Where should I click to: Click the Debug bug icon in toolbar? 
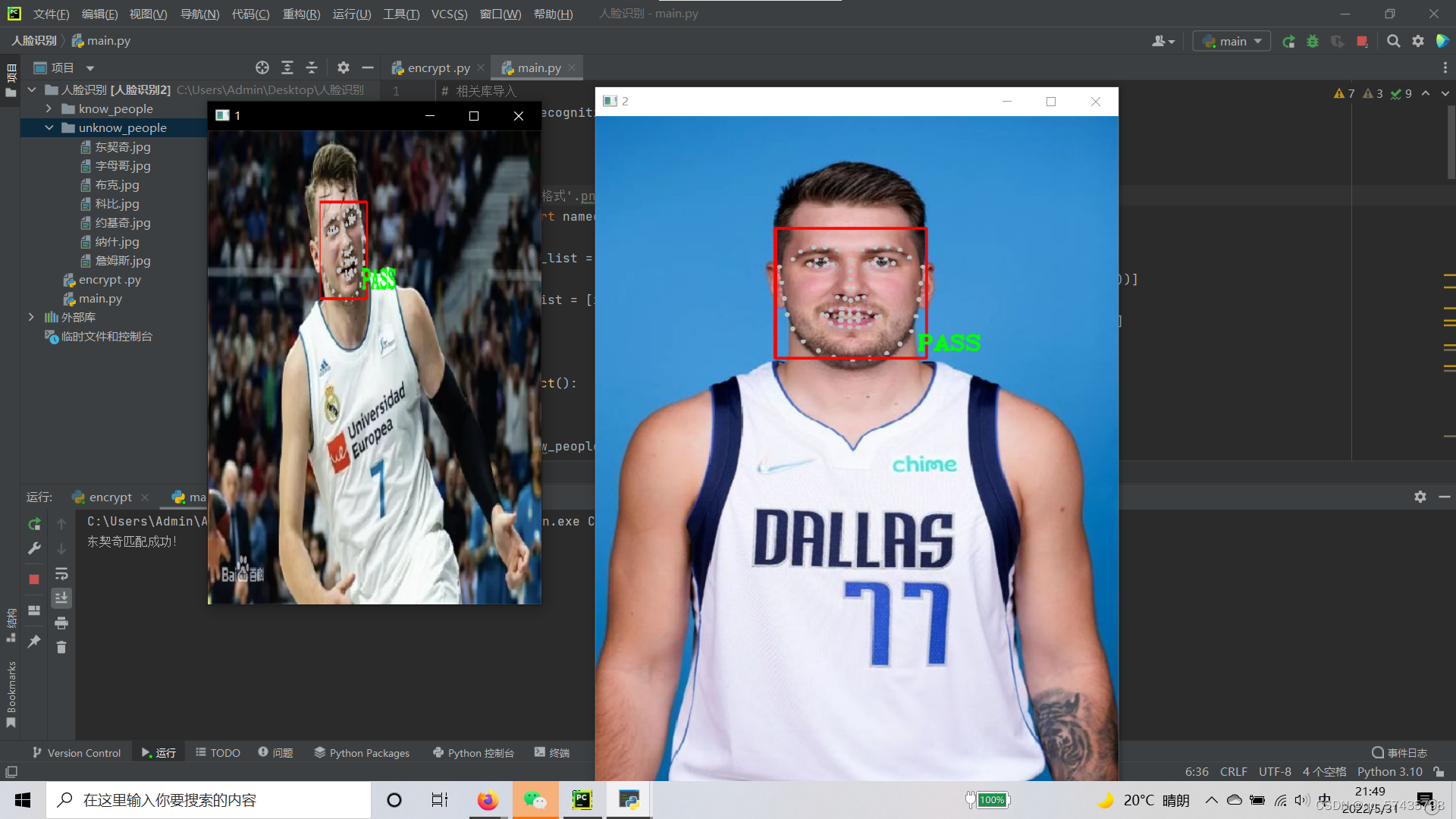pos(1313,42)
